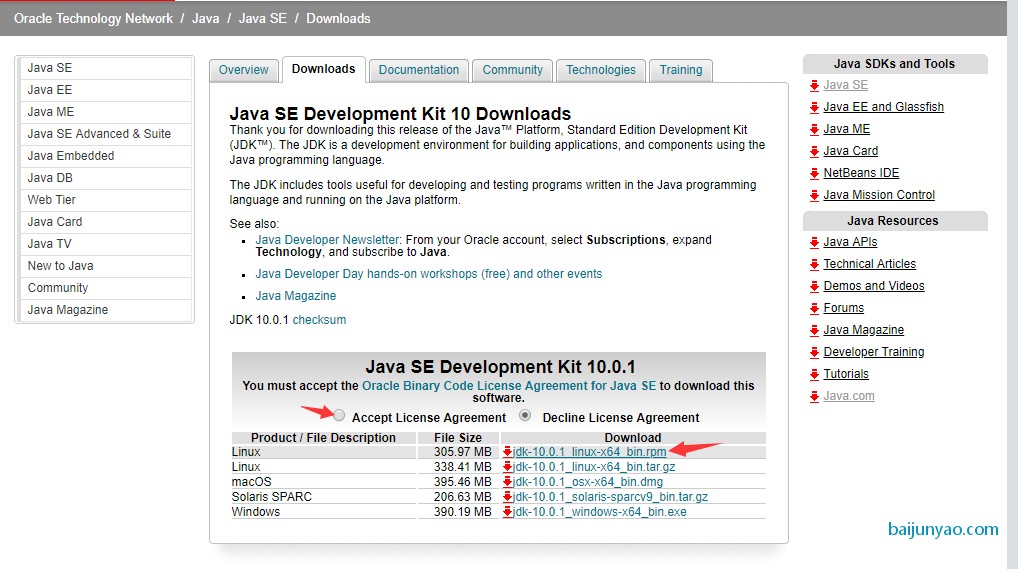Click the download icon for solaris-sparcv9_bin.tar.gz
The height and width of the screenshot is (569, 1018).
508,496
